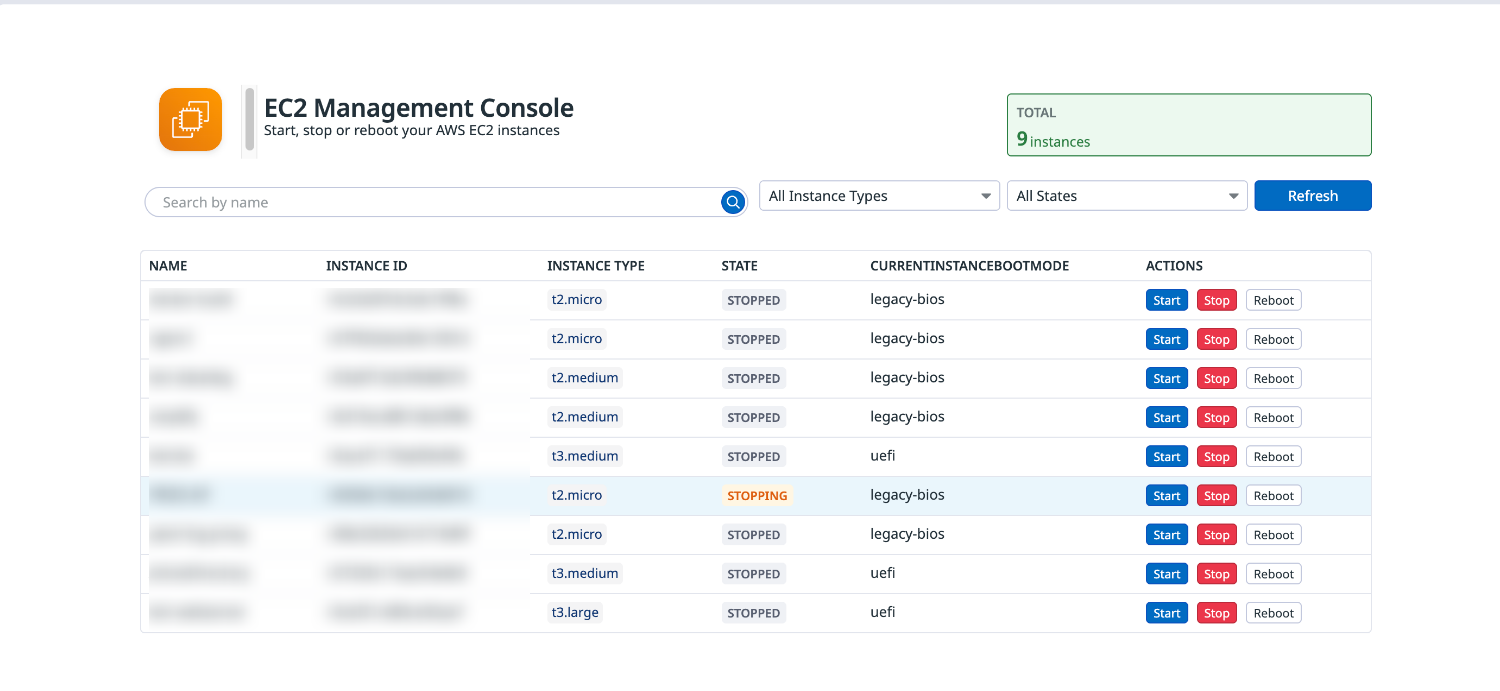
Task: Click the Refresh button
Action: (x=1313, y=196)
